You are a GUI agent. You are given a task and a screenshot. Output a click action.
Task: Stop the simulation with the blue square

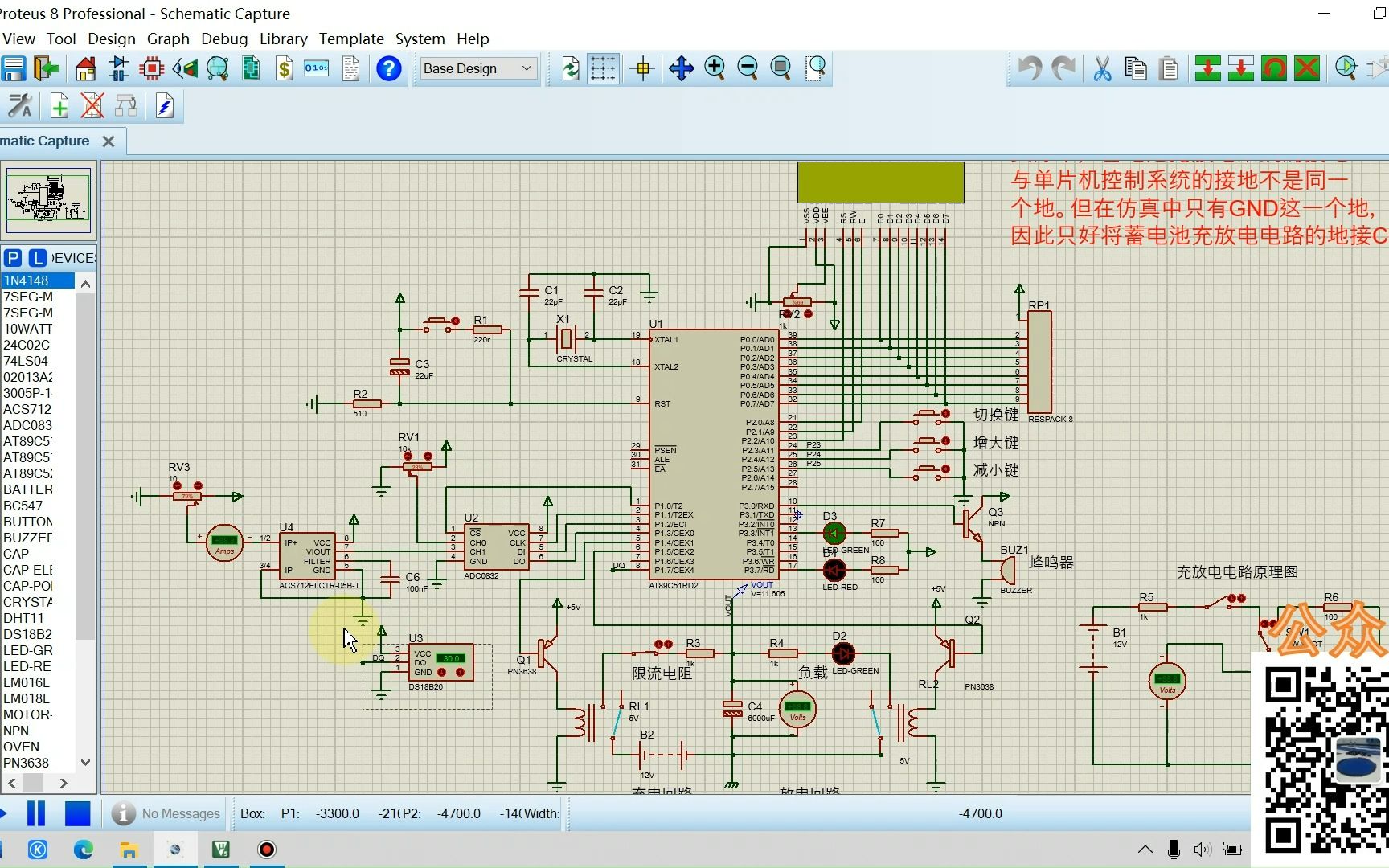pyautogui.click(x=77, y=813)
